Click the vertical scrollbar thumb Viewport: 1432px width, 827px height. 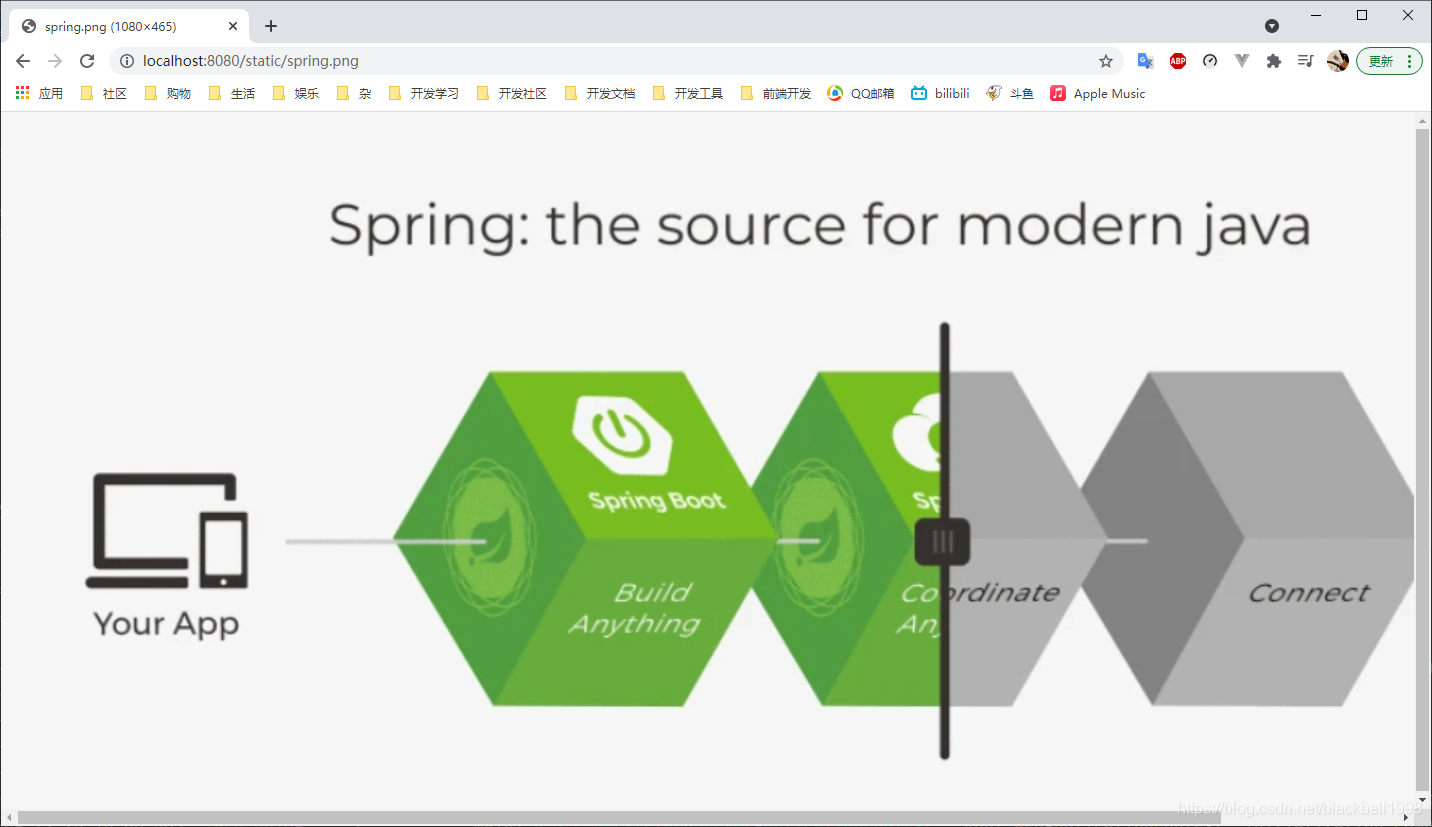[x=1423, y=460]
